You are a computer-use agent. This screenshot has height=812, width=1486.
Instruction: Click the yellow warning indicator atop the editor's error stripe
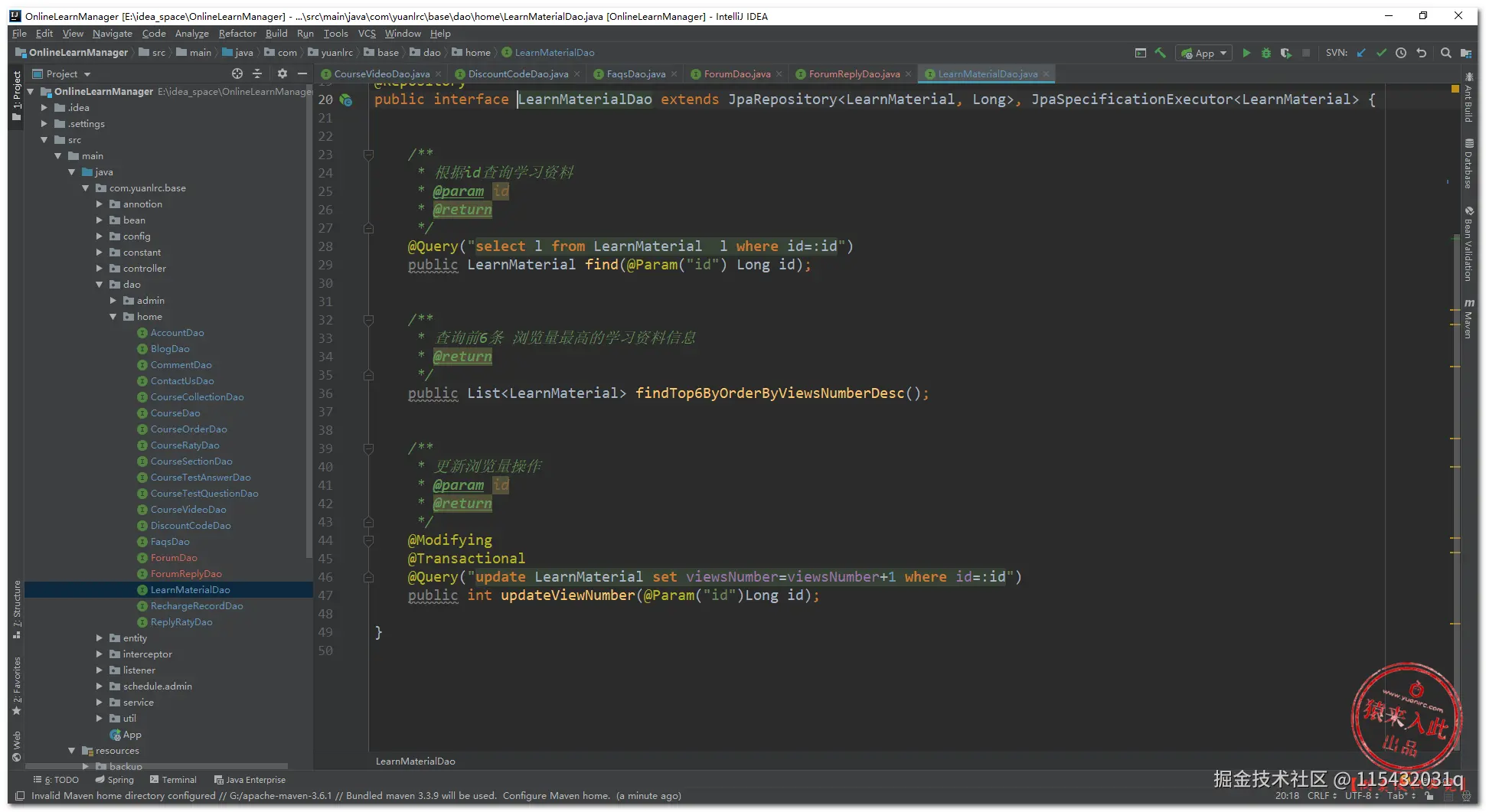click(x=1455, y=90)
